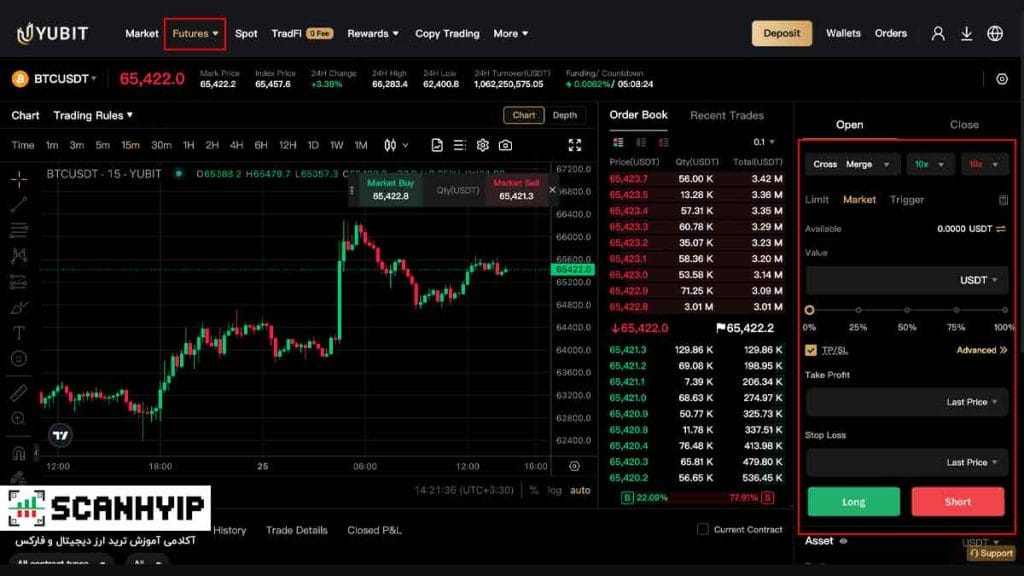
Task: Open order book 0.1 precision dropdown
Action: 763,142
